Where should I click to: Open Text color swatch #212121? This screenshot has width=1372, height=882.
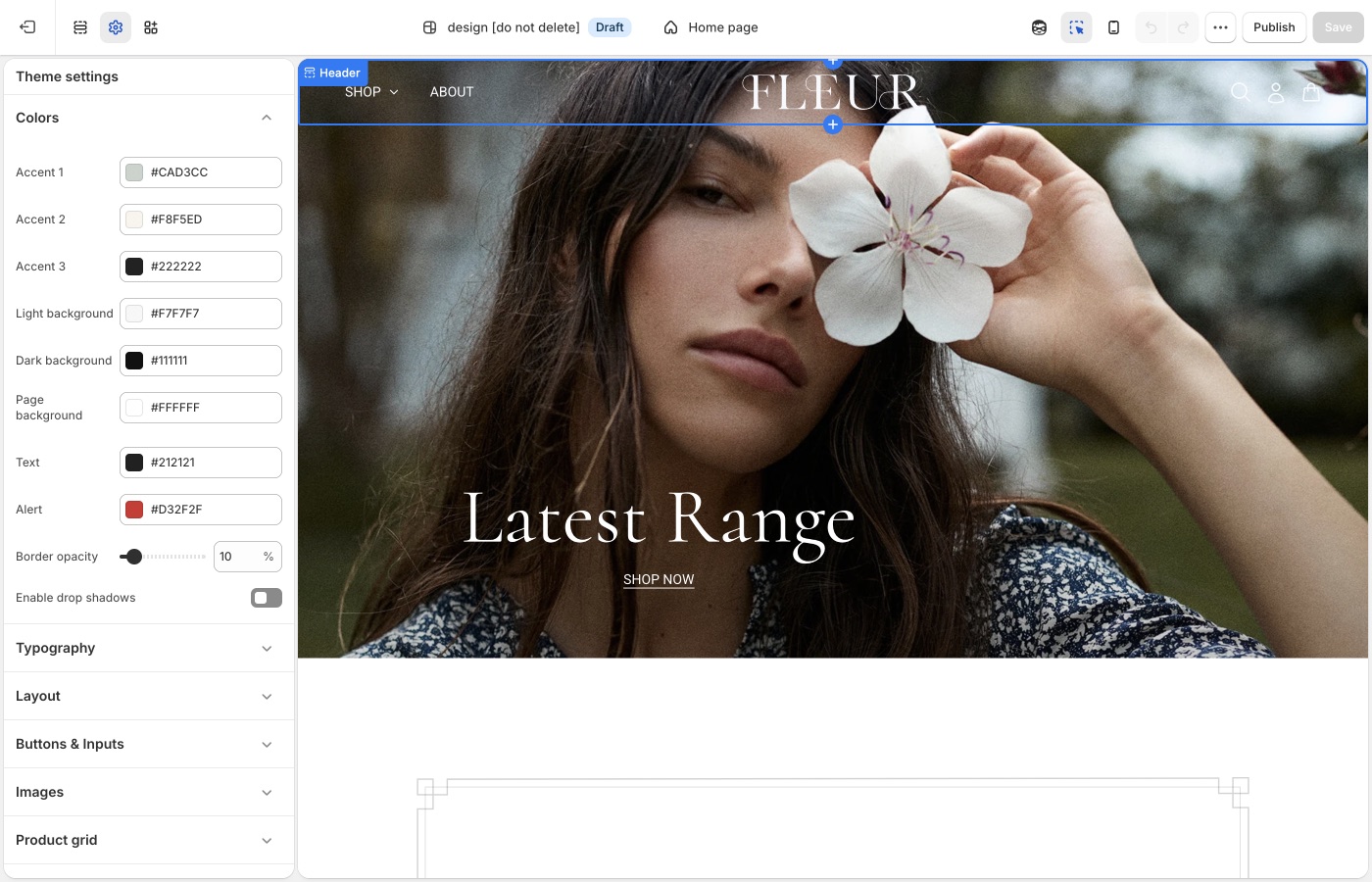click(134, 463)
